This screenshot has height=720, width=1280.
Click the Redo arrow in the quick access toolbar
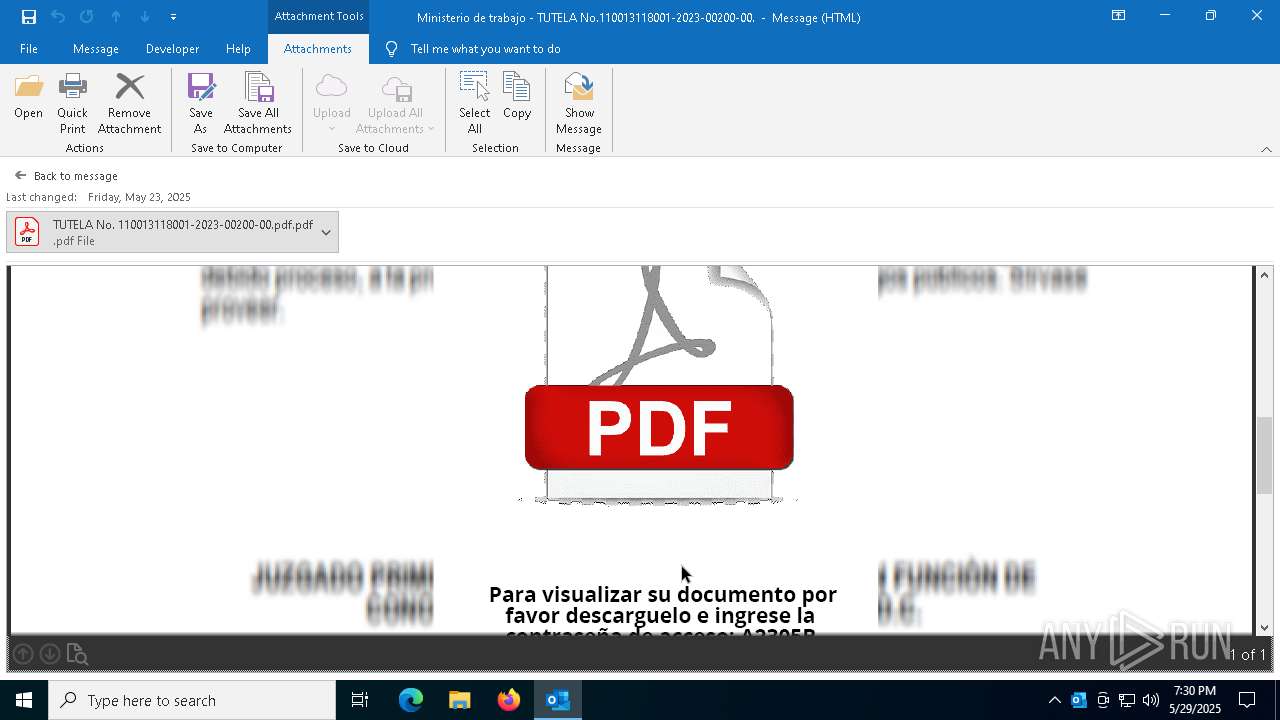87,17
